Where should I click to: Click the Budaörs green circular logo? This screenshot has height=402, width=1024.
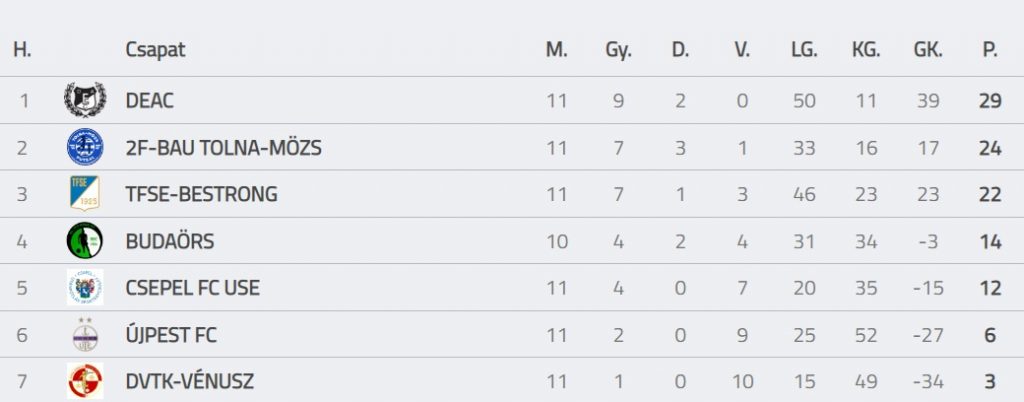click(x=85, y=240)
